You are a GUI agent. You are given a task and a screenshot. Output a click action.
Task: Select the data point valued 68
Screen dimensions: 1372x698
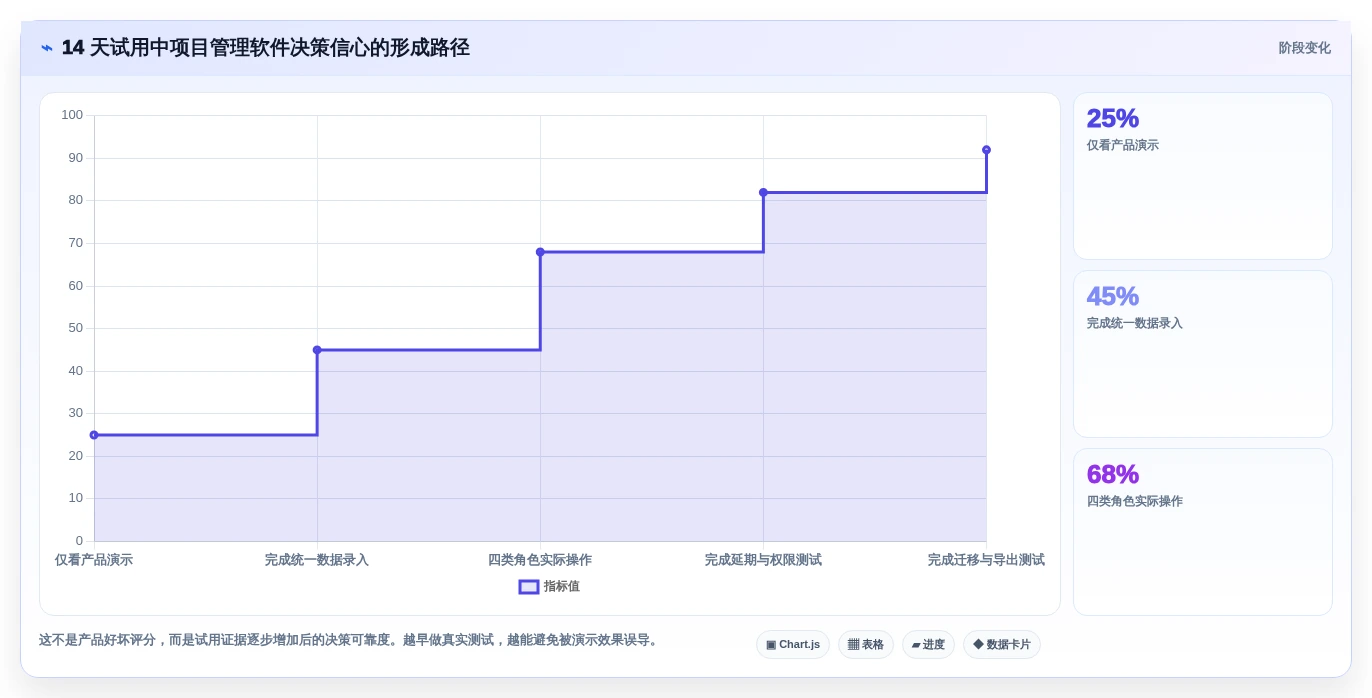(x=540, y=252)
